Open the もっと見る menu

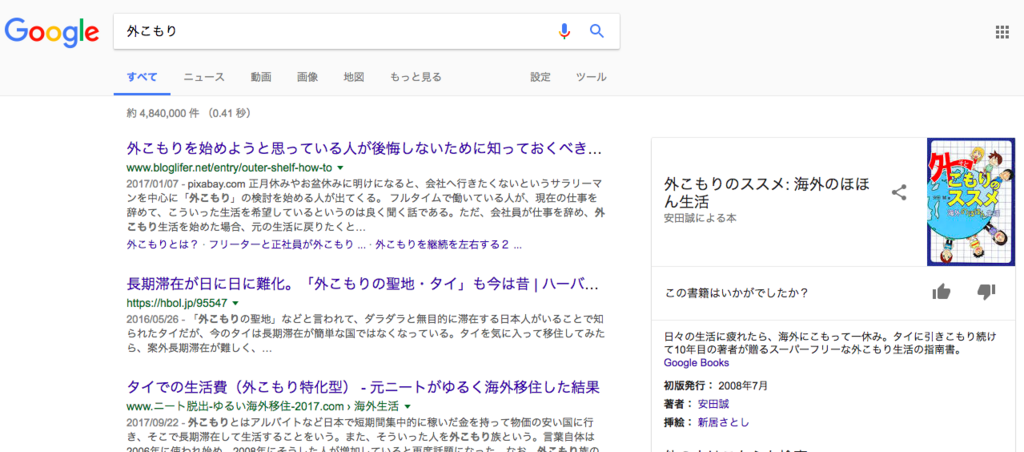415,77
